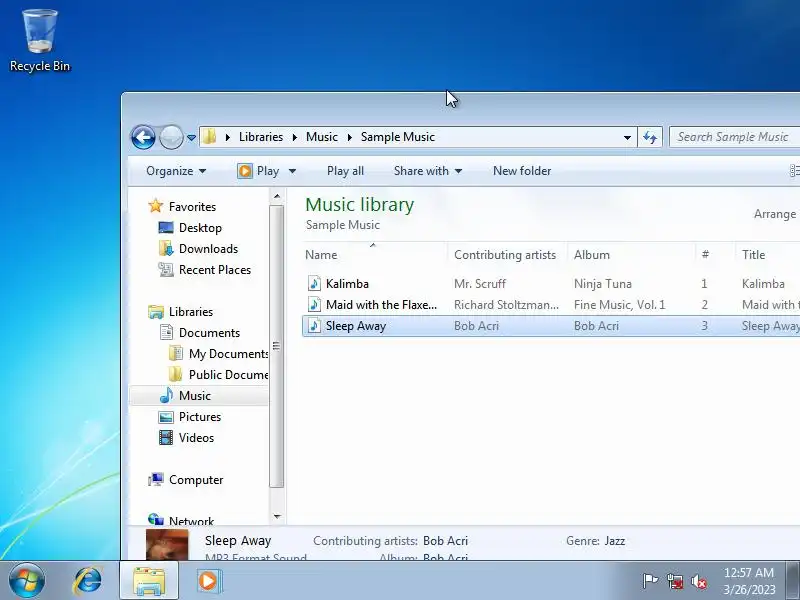Click the network status tray icon

point(675,581)
